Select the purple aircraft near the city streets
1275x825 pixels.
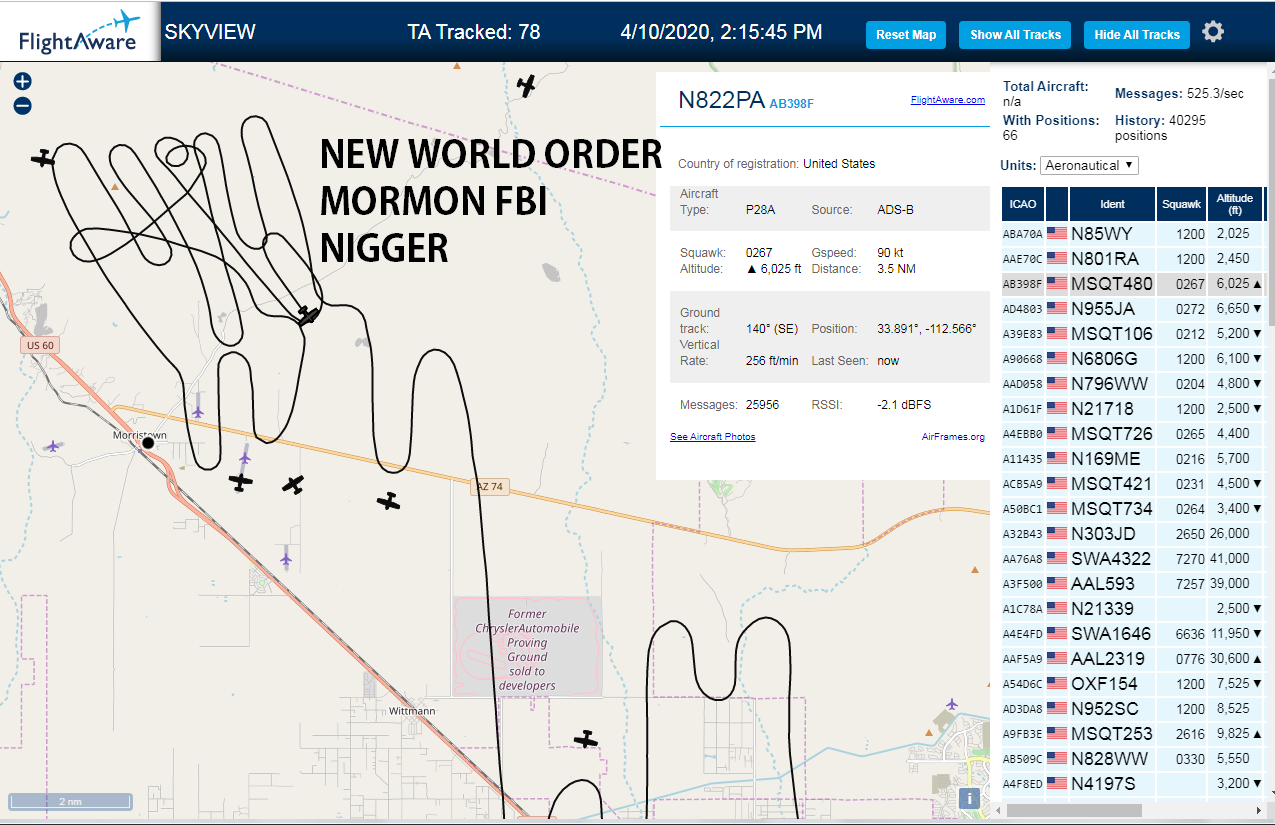951,705
